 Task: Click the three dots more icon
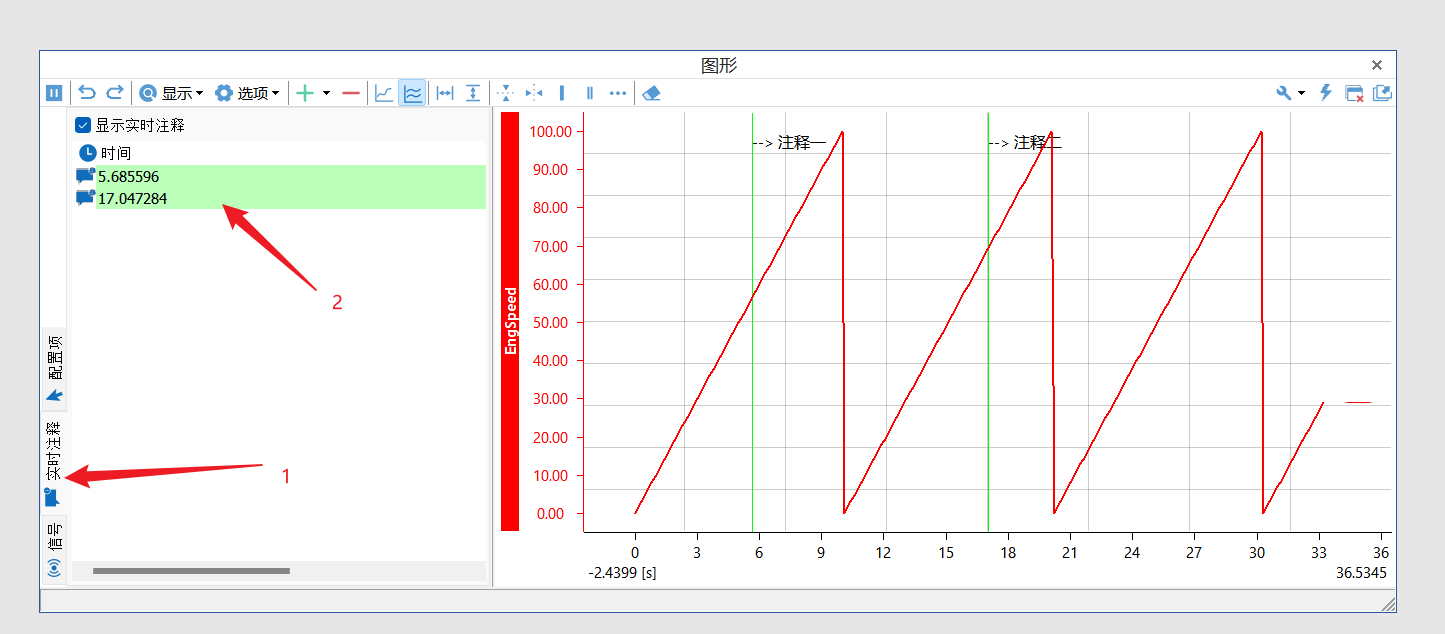[618, 93]
